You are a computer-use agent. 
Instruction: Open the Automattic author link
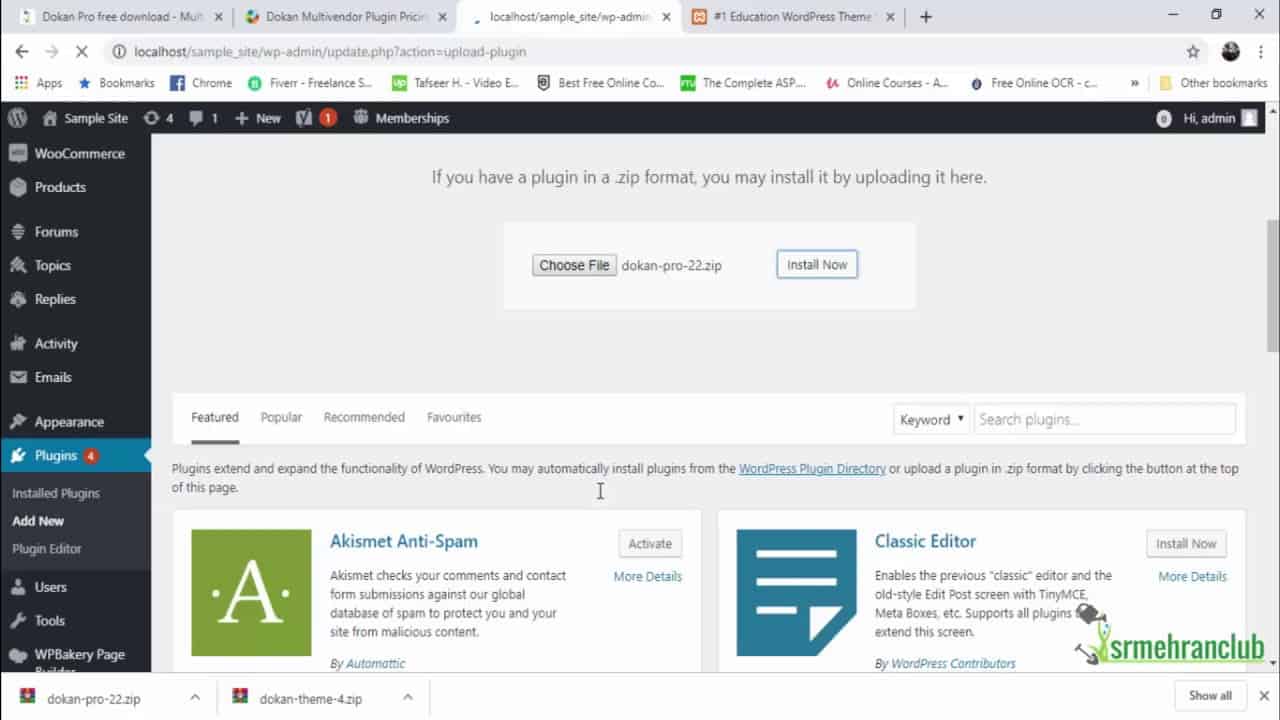pos(375,663)
